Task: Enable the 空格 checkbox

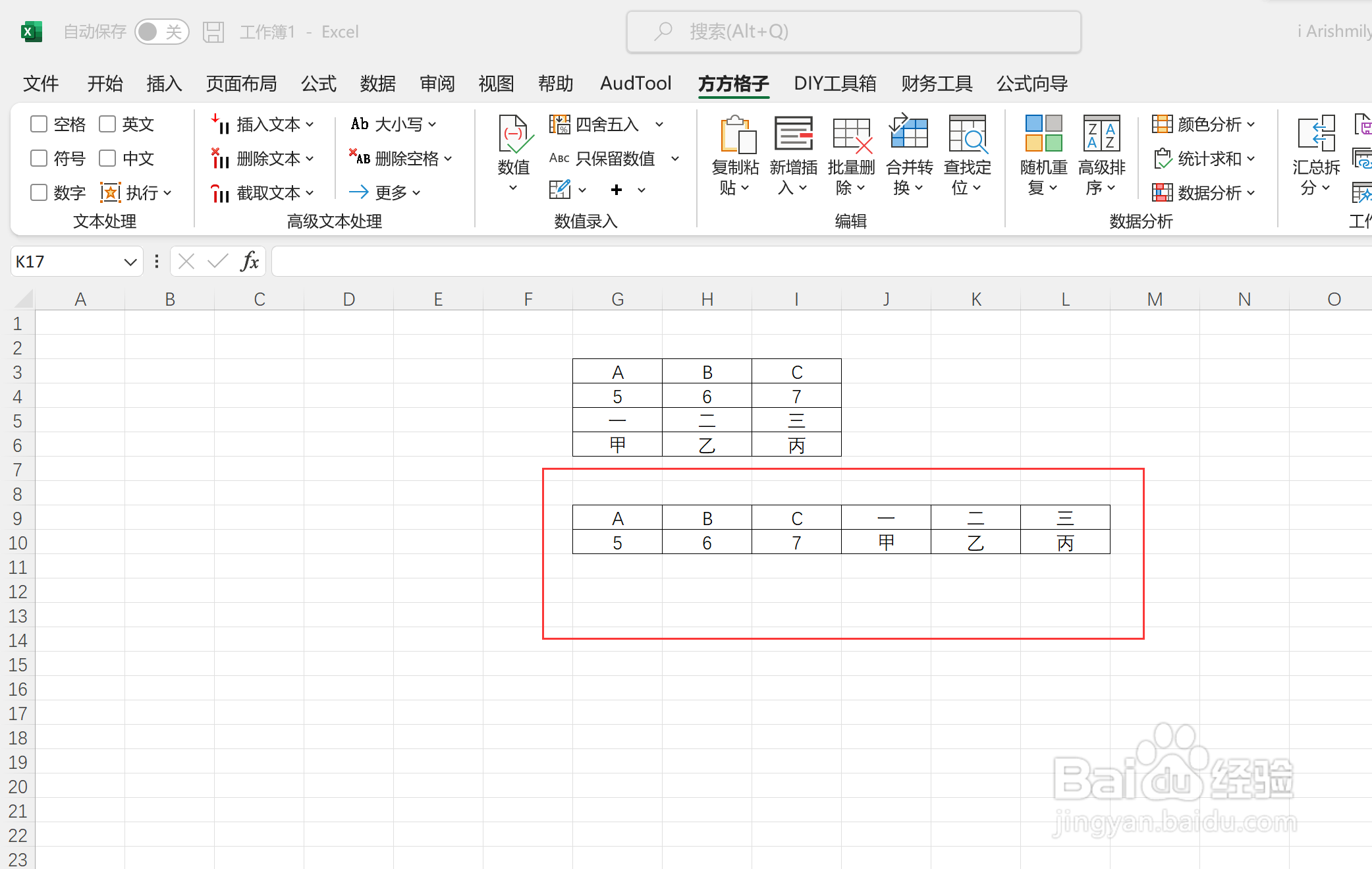Action: click(x=38, y=124)
